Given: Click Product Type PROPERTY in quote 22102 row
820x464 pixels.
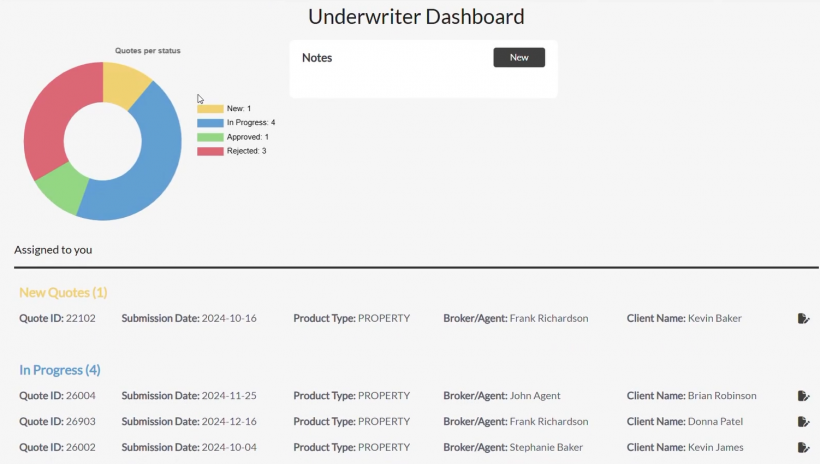Looking at the screenshot, I should click(x=351, y=318).
